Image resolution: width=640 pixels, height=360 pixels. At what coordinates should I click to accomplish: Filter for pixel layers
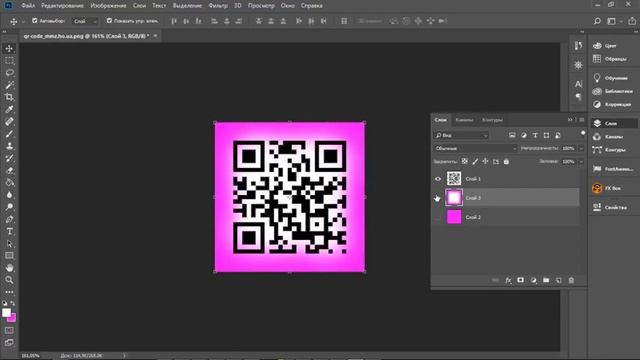[512, 135]
